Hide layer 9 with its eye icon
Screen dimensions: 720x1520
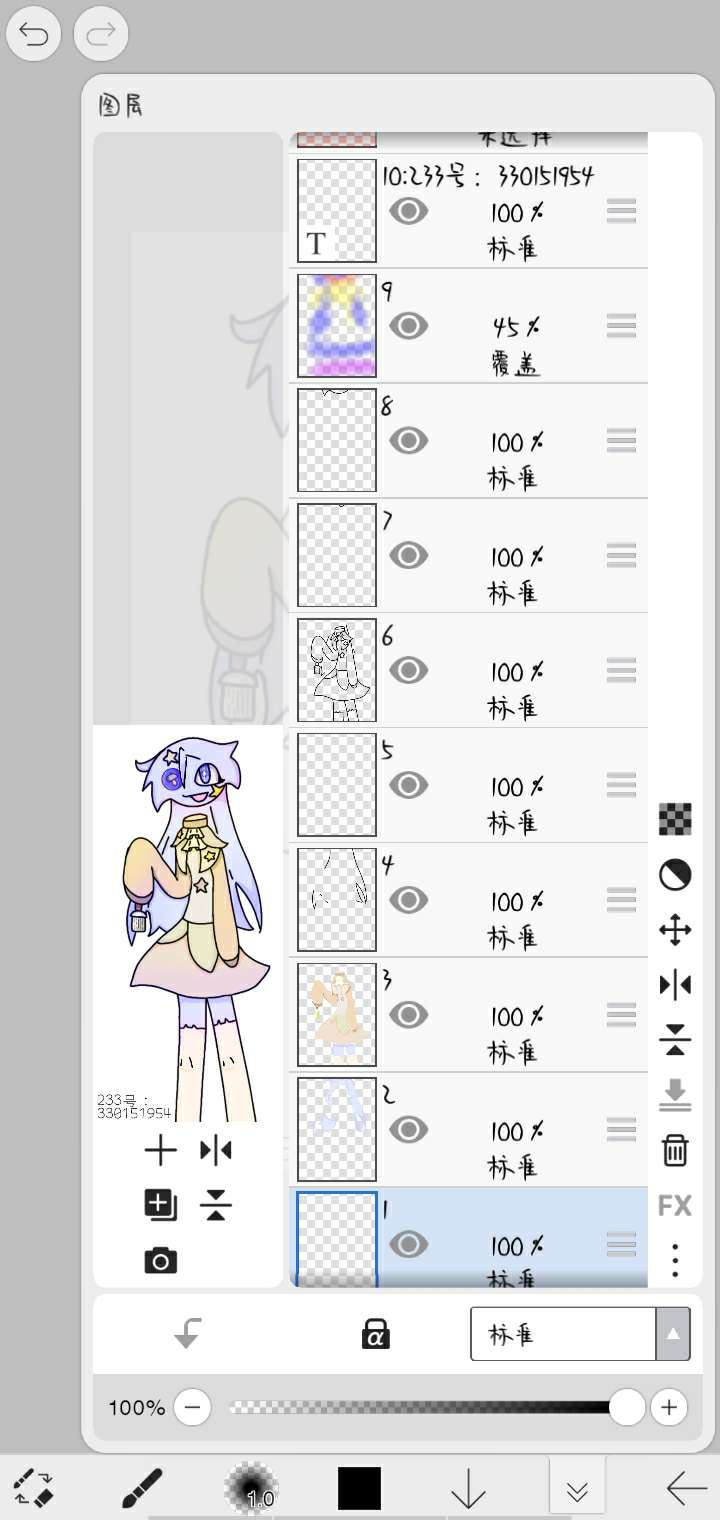[408, 325]
